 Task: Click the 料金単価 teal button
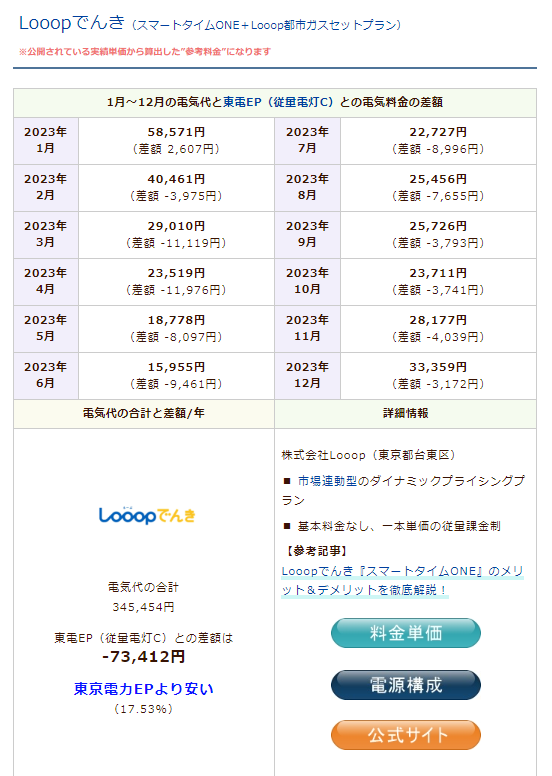point(405,633)
